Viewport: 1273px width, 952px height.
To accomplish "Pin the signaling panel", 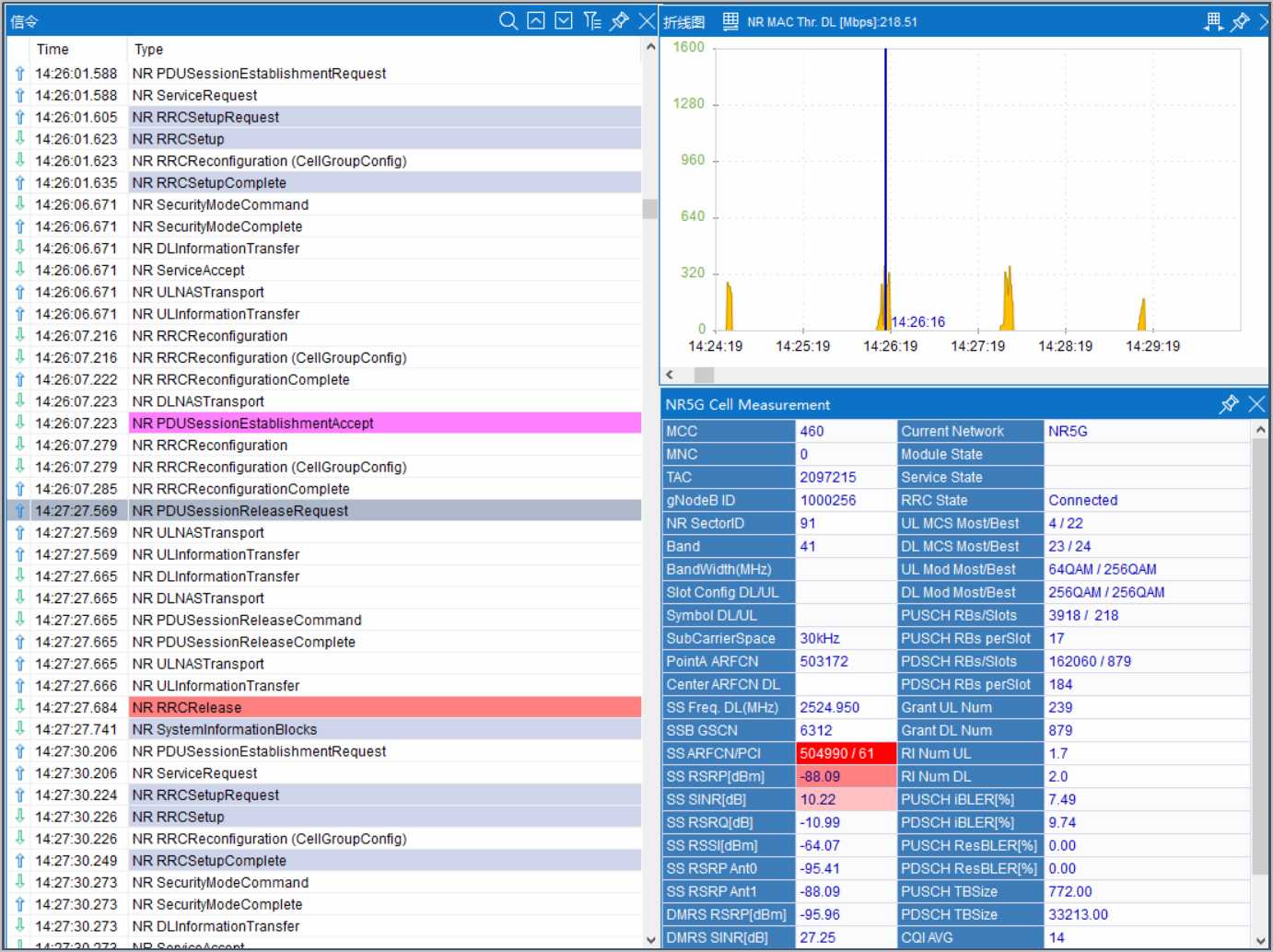I will tap(620, 21).
